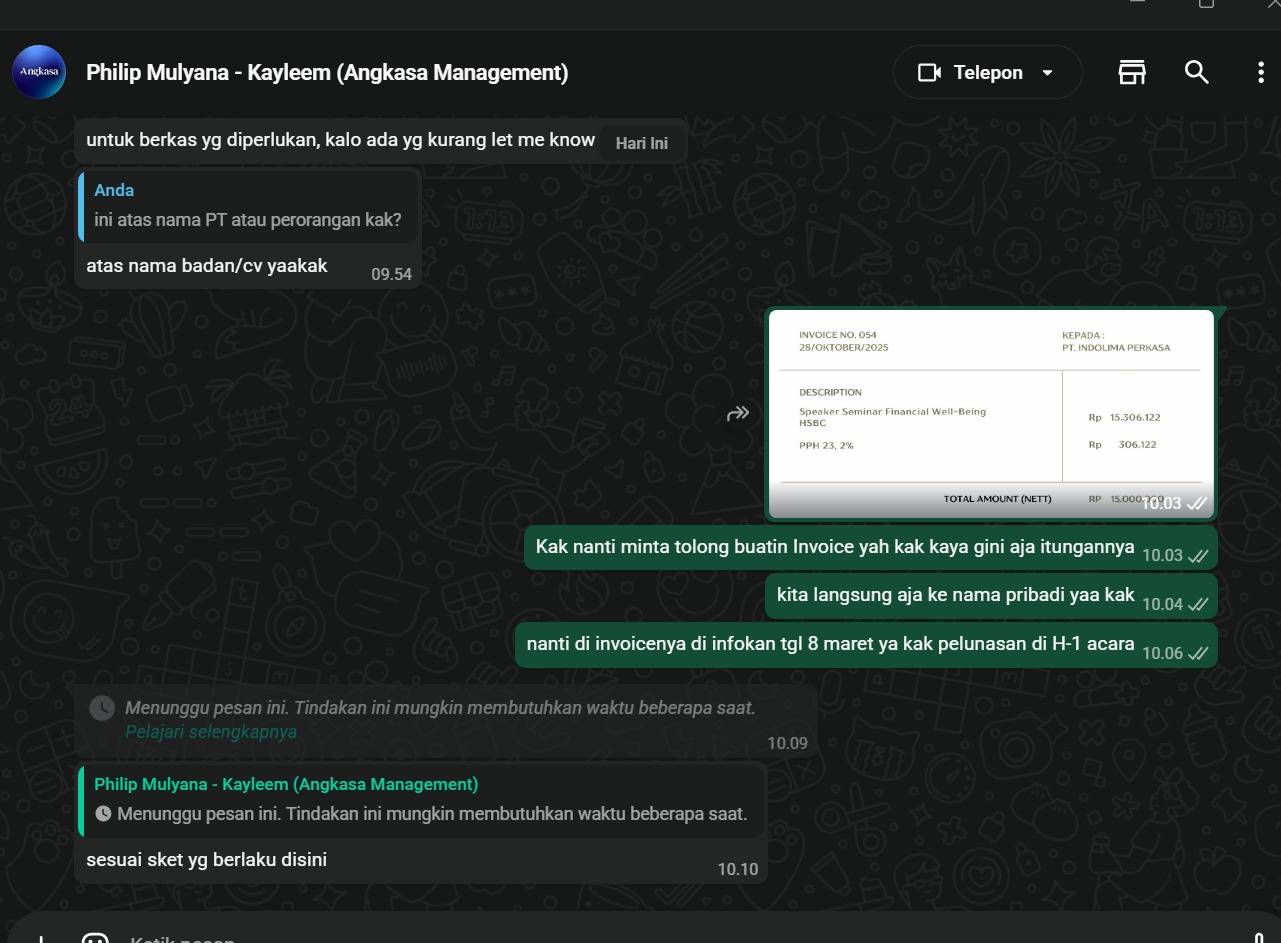Viewport: 1281px width, 943px height.
Task: Click the search magnifier in chat header
Action: (1197, 72)
